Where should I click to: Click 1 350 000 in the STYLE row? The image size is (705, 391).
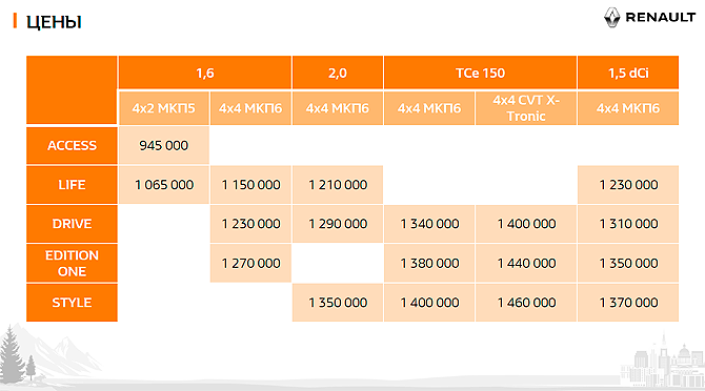point(338,302)
